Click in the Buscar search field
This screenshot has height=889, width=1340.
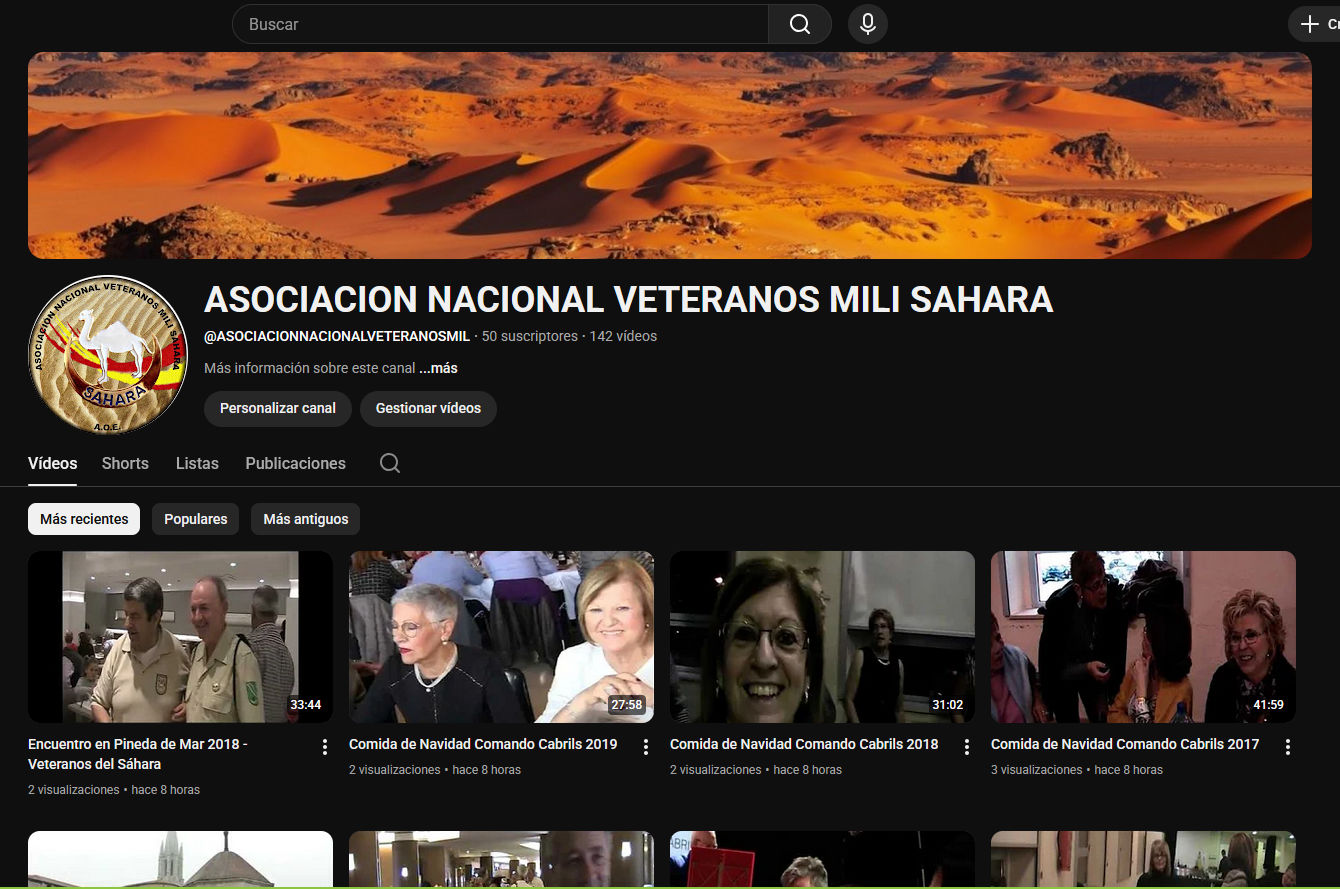point(500,24)
